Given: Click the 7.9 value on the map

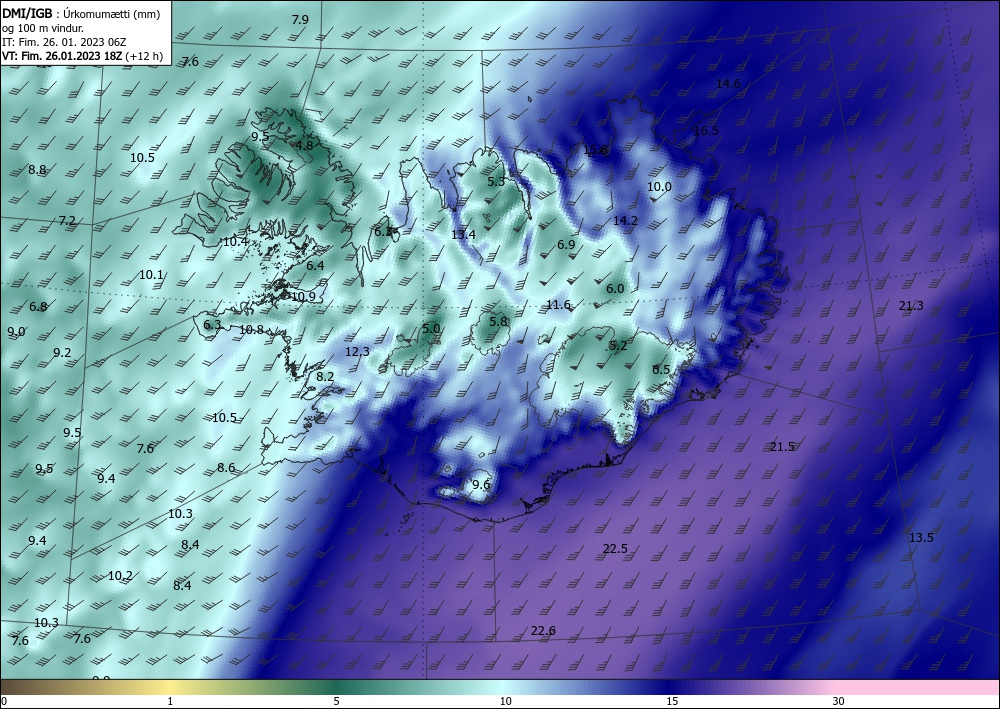Looking at the screenshot, I should pos(300,20).
